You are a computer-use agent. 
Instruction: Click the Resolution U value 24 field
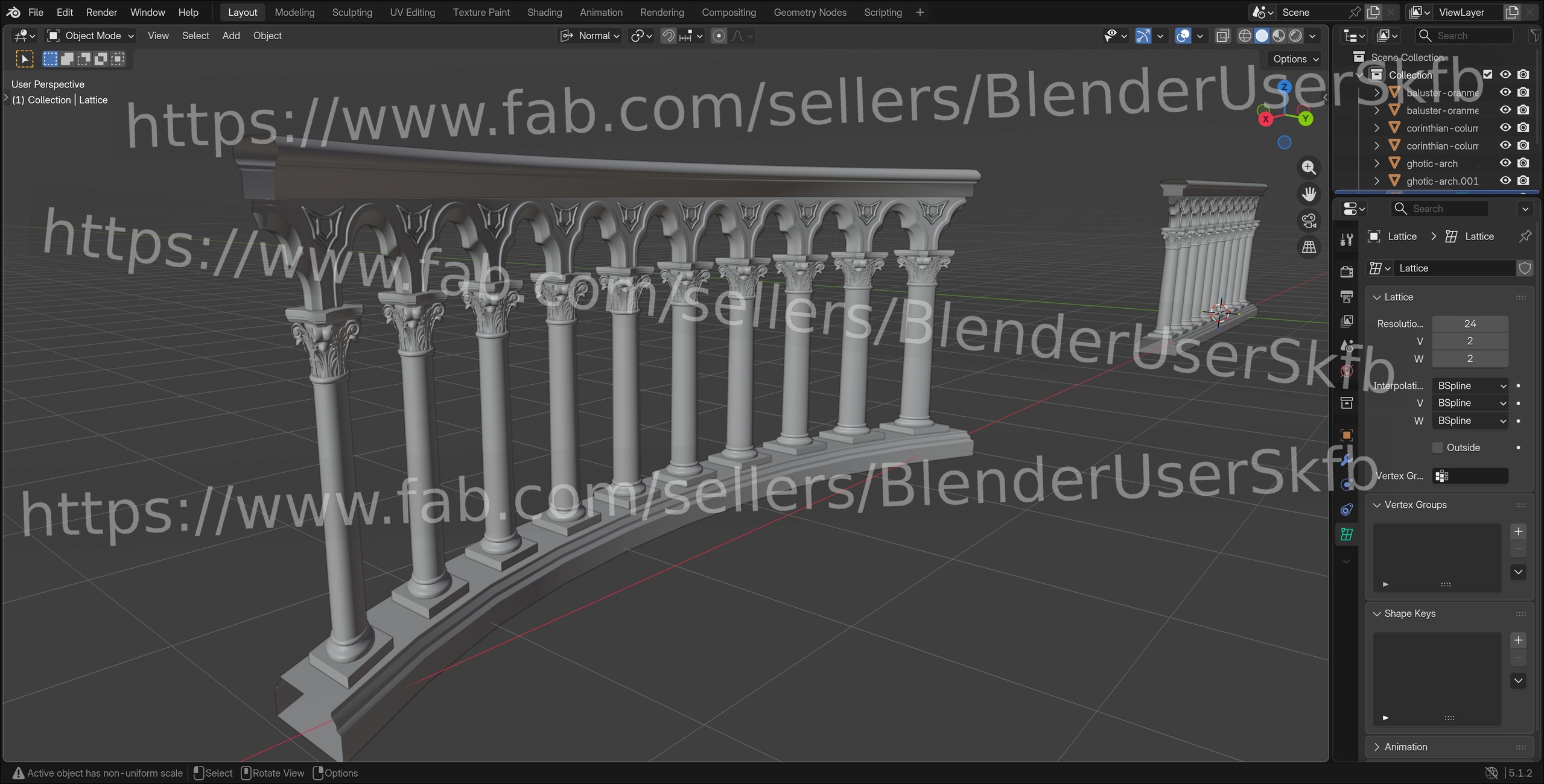click(1470, 324)
